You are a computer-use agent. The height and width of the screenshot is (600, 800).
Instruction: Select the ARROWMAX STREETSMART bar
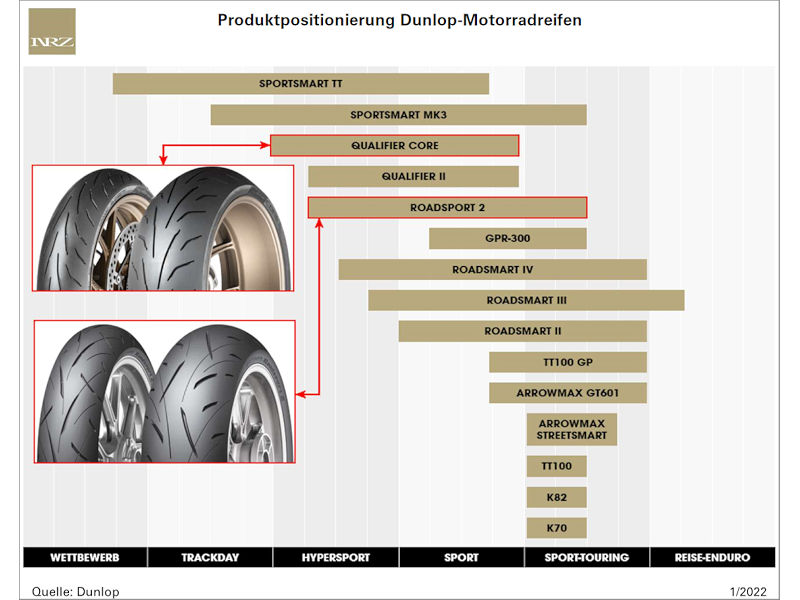pyautogui.click(x=571, y=430)
